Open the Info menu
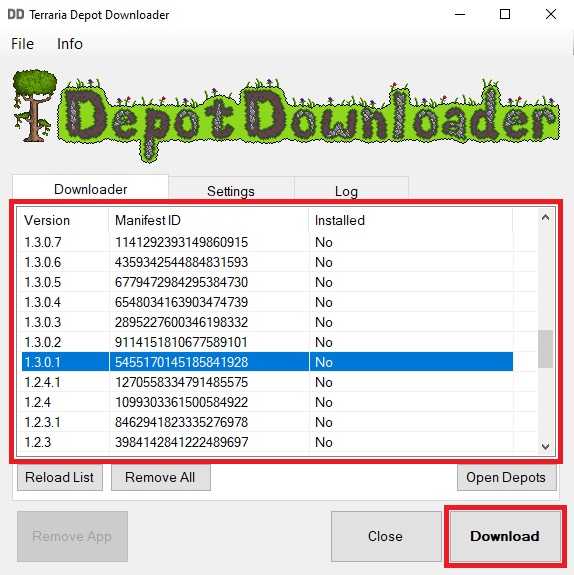Viewport: 574px width, 575px height. point(70,44)
